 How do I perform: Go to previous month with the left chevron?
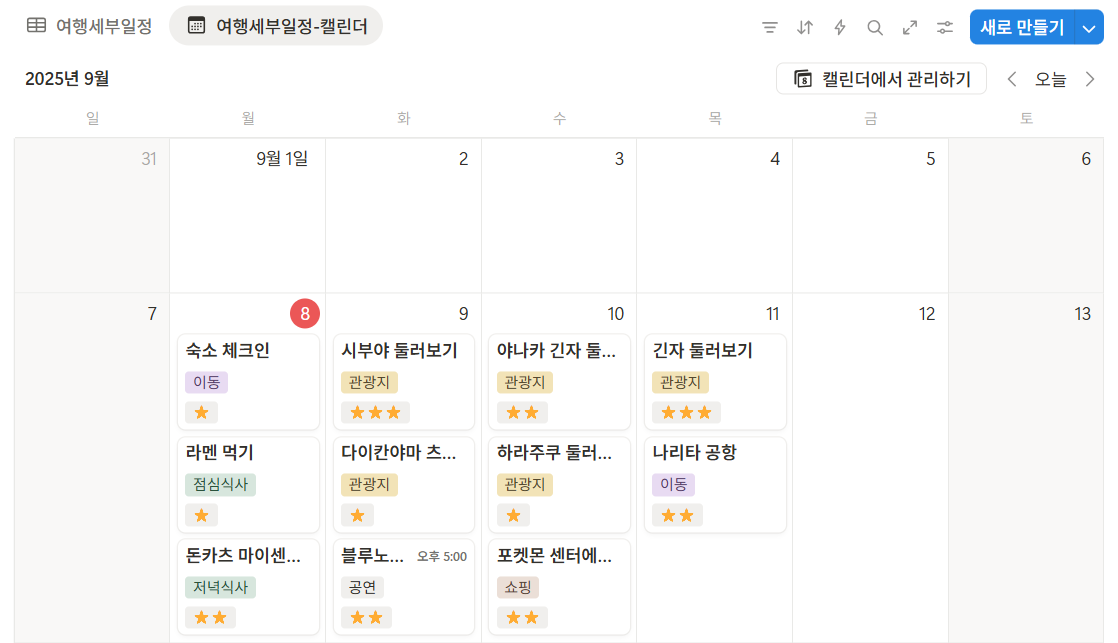(x=1012, y=78)
